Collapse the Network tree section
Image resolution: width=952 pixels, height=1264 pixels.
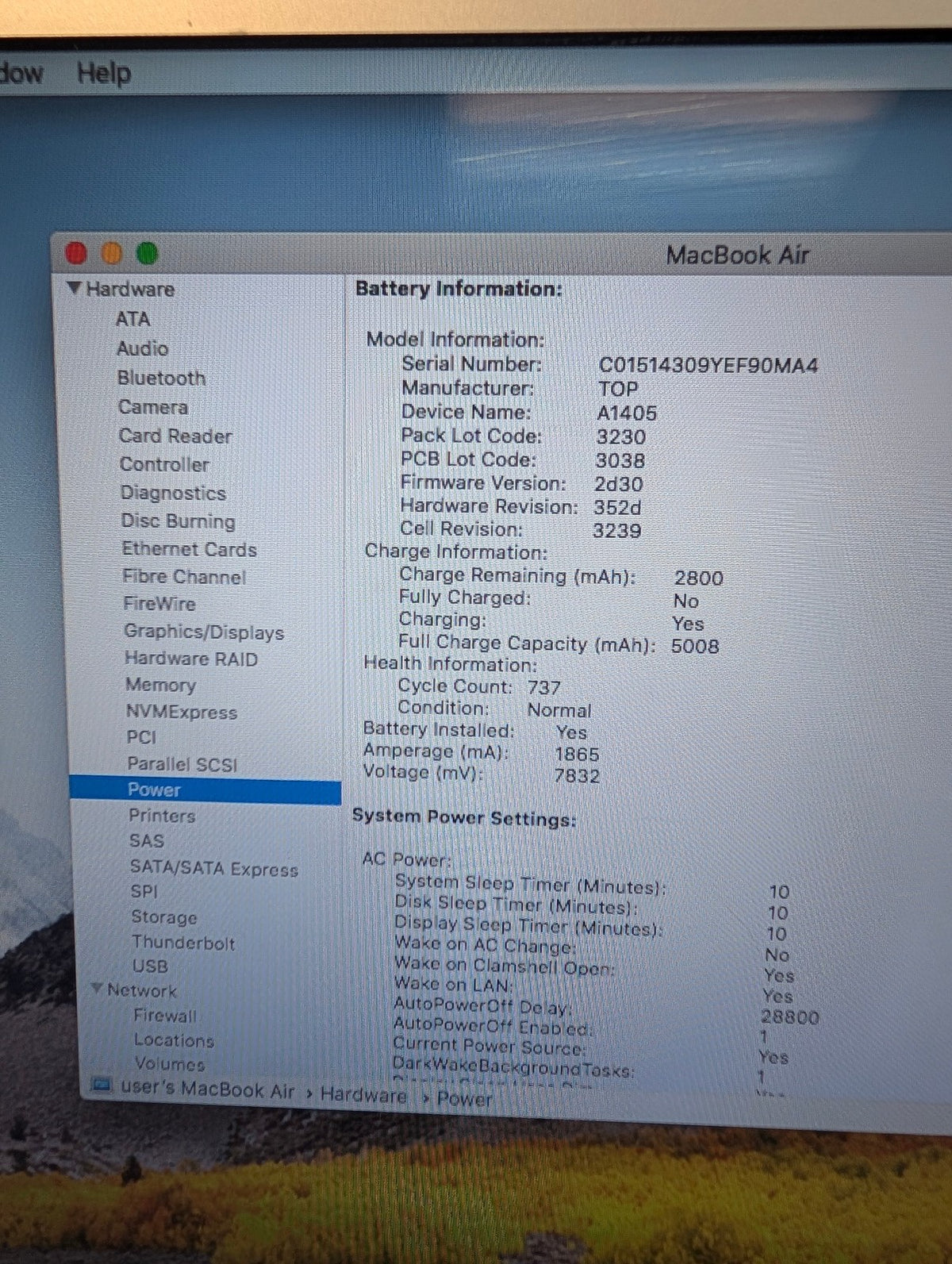pos(97,989)
